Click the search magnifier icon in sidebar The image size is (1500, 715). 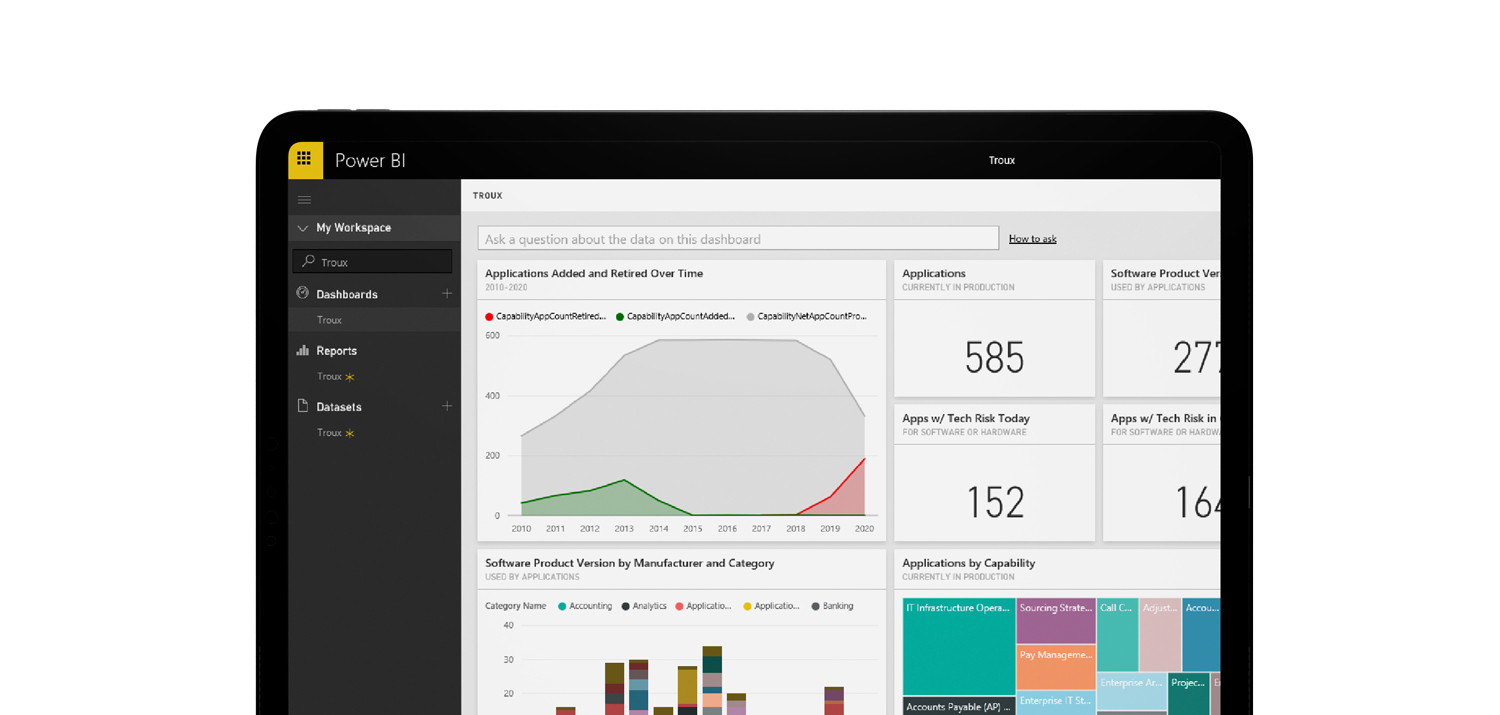[x=309, y=261]
